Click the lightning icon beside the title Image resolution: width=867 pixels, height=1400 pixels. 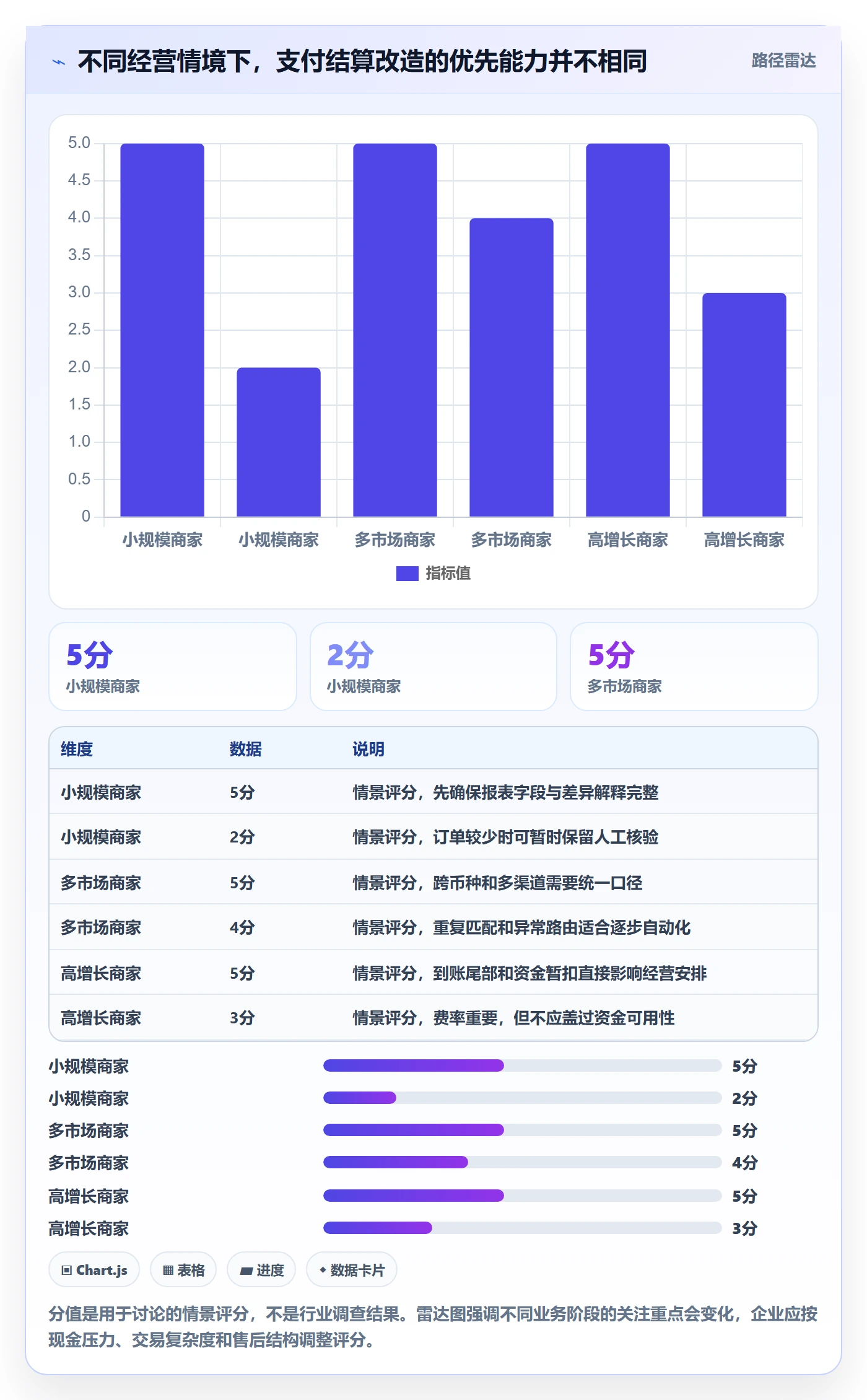59,62
